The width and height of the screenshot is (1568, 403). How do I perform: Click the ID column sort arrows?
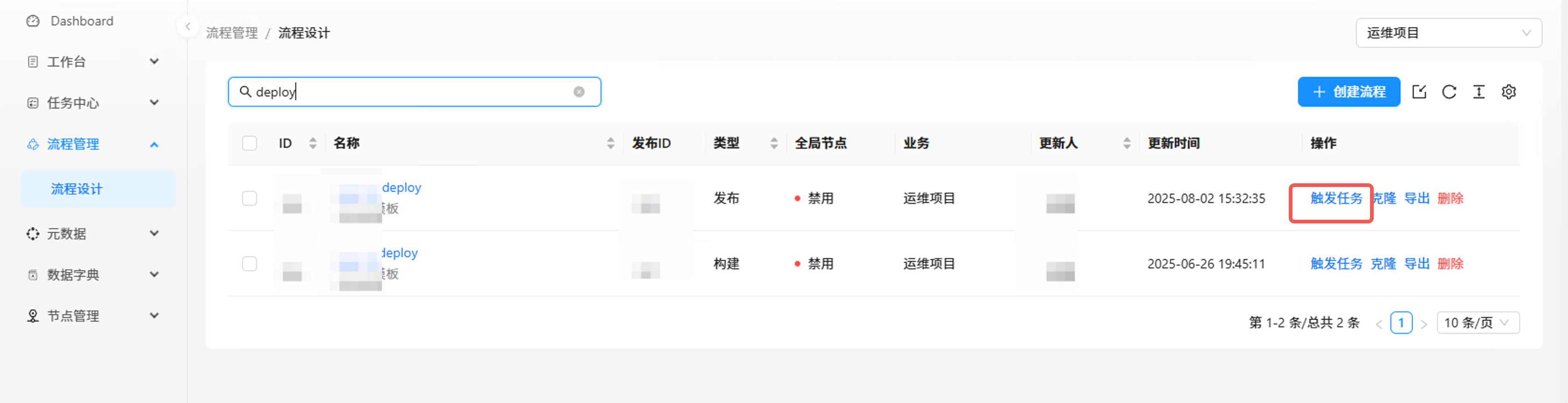[x=312, y=143]
